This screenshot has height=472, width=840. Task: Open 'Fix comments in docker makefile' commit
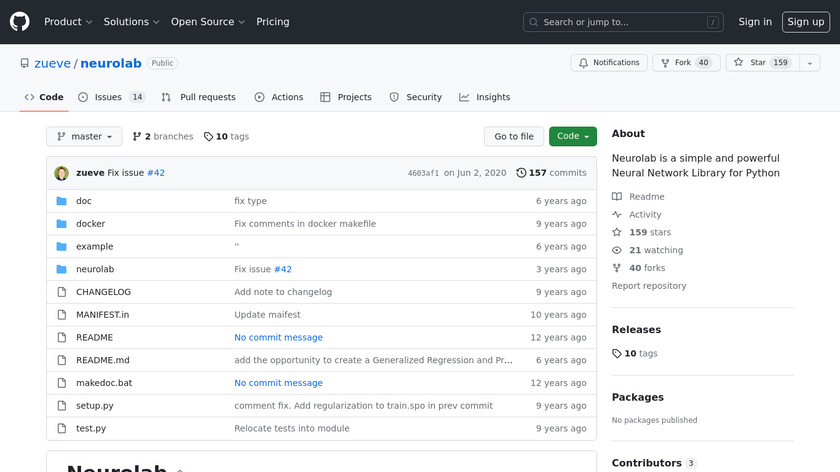(x=305, y=223)
